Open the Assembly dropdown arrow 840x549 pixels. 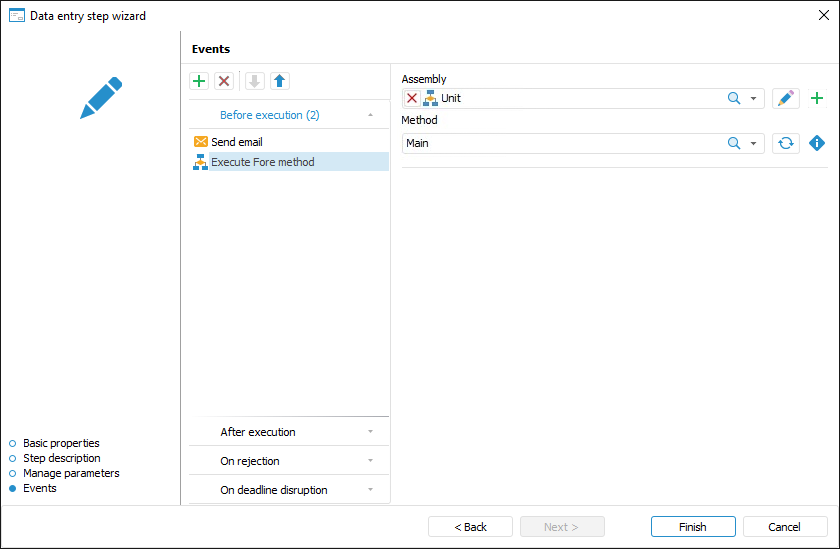[754, 98]
